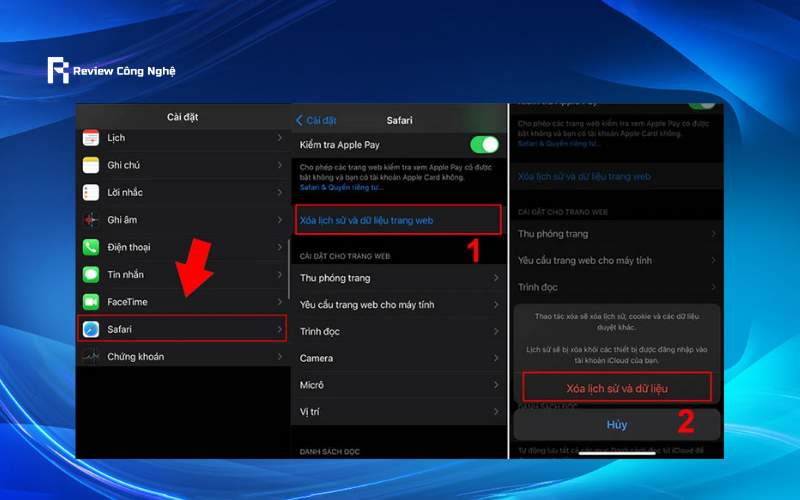Tap the Safari compass icon
Screen dimensions: 800x500
coord(91,329)
